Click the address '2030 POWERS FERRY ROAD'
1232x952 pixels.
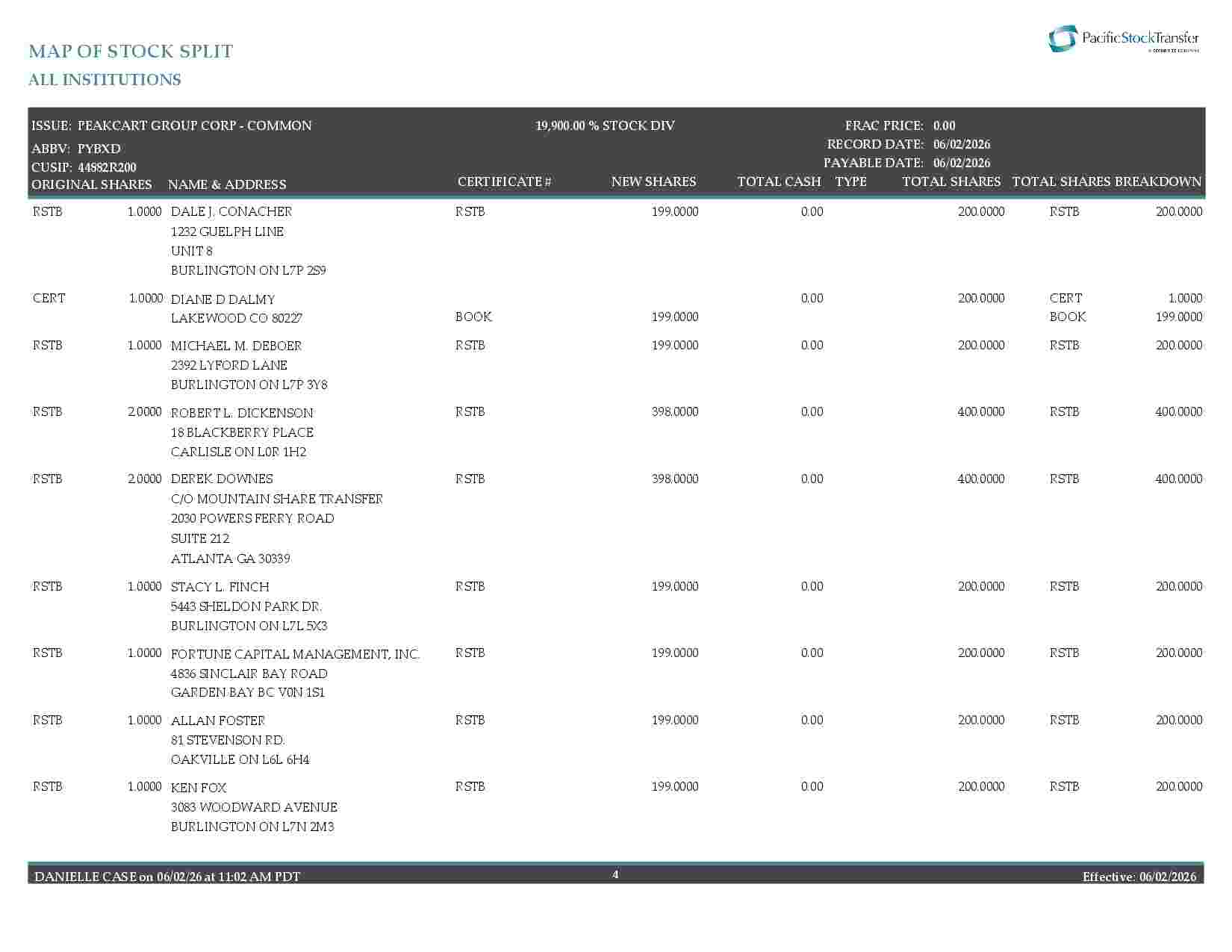(252, 518)
